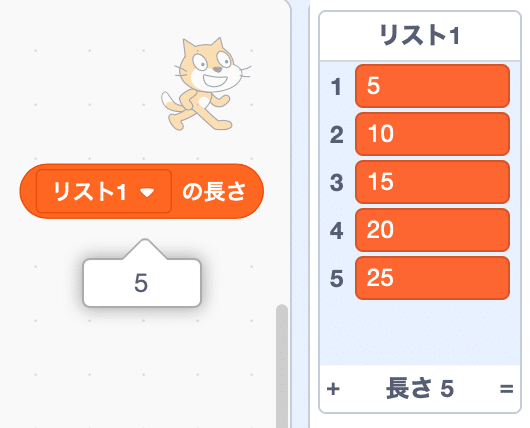The width and height of the screenshot is (530, 428).
Task: Open the リスト1 dropdown arrow in block
Action: click(x=147, y=192)
